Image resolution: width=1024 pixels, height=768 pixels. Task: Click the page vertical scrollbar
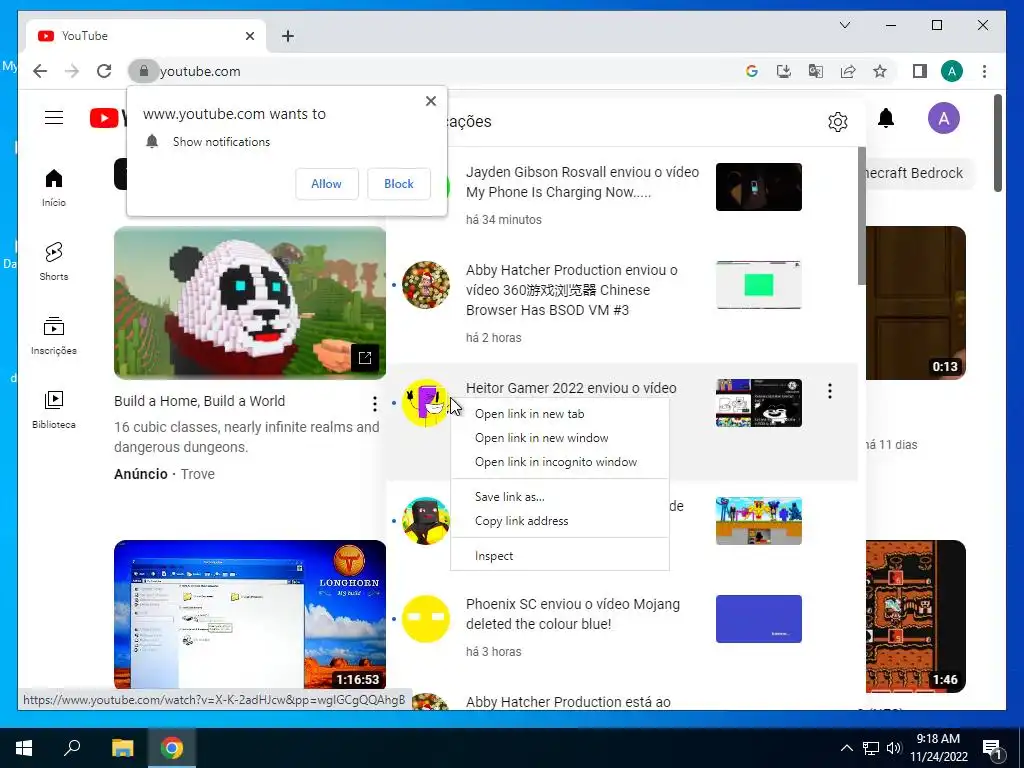coord(997,144)
